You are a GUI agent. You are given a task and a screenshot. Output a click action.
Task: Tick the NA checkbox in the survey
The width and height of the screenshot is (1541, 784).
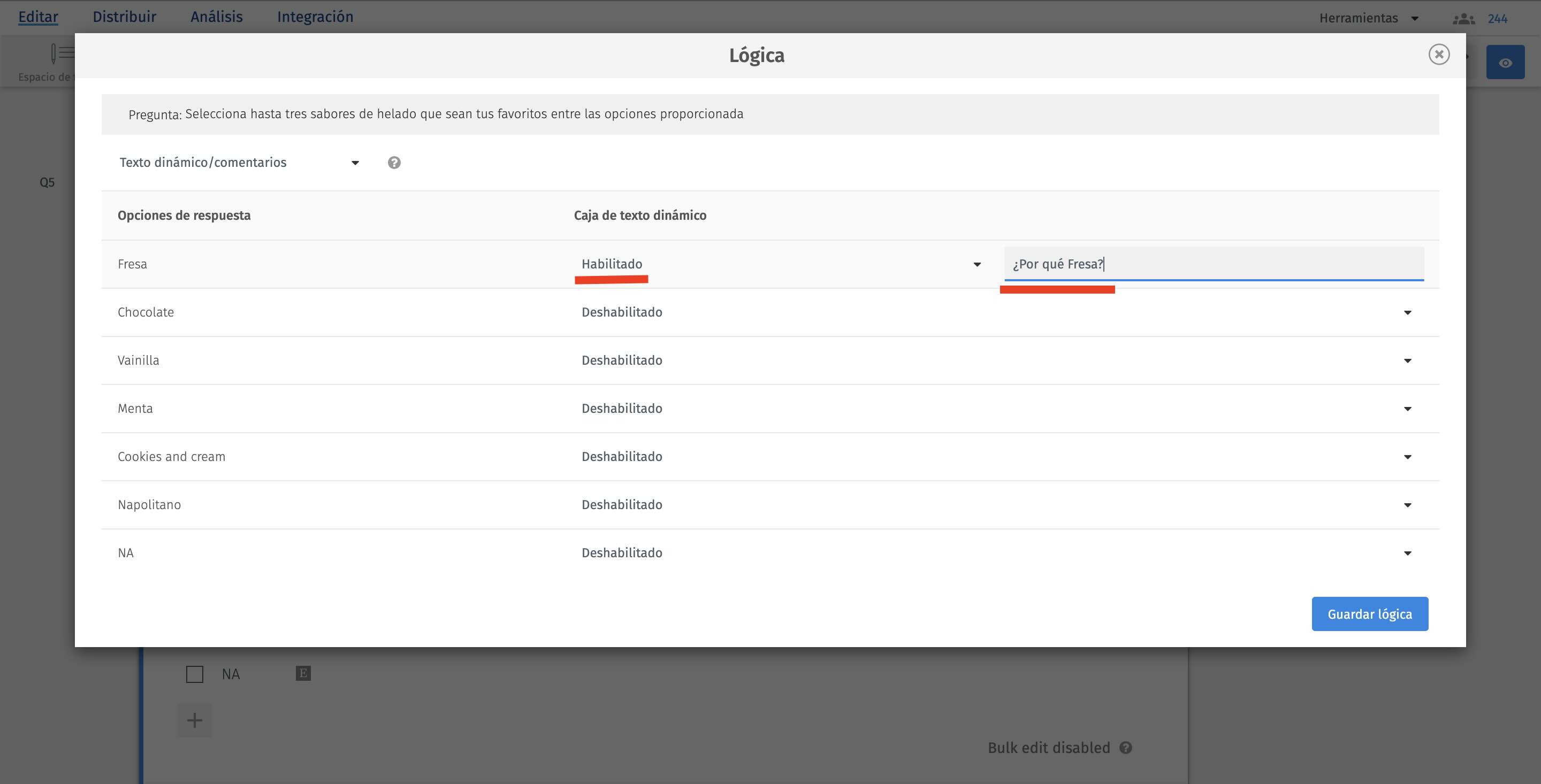pos(194,674)
